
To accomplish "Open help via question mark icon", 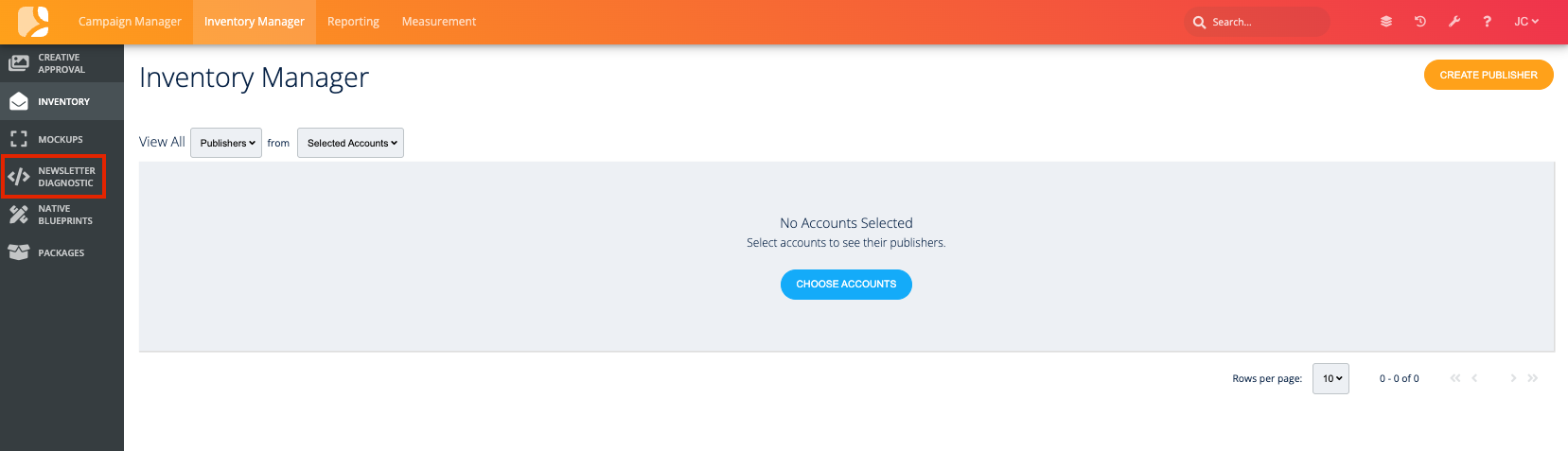I will click(x=1488, y=22).
